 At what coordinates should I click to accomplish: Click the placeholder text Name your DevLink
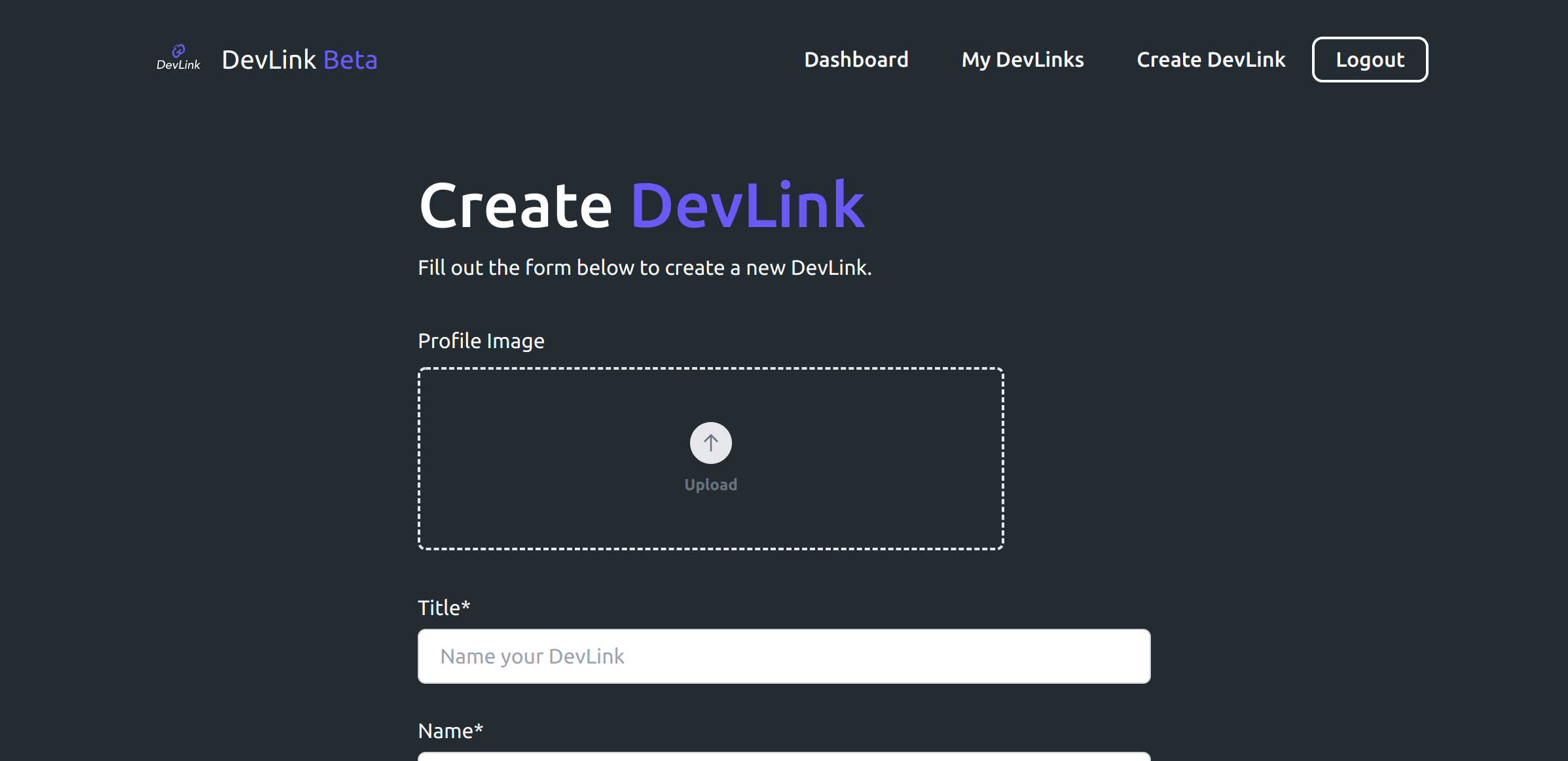(532, 656)
